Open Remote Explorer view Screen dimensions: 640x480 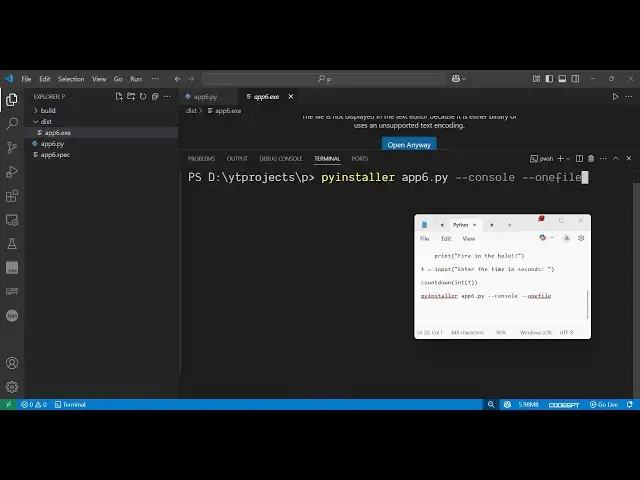tap(12, 220)
